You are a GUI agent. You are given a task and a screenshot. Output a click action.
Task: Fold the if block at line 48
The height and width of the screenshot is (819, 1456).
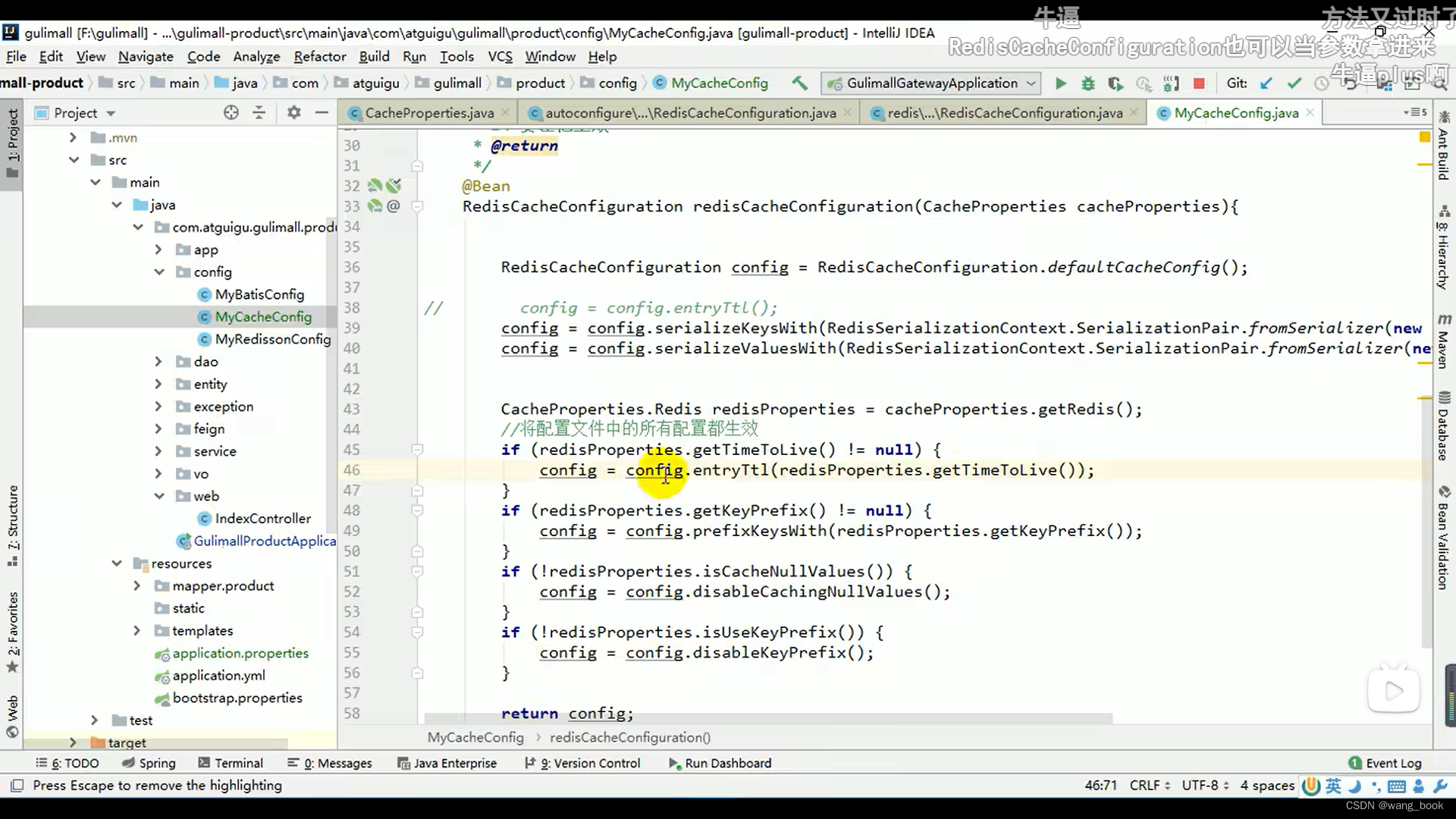tap(417, 510)
